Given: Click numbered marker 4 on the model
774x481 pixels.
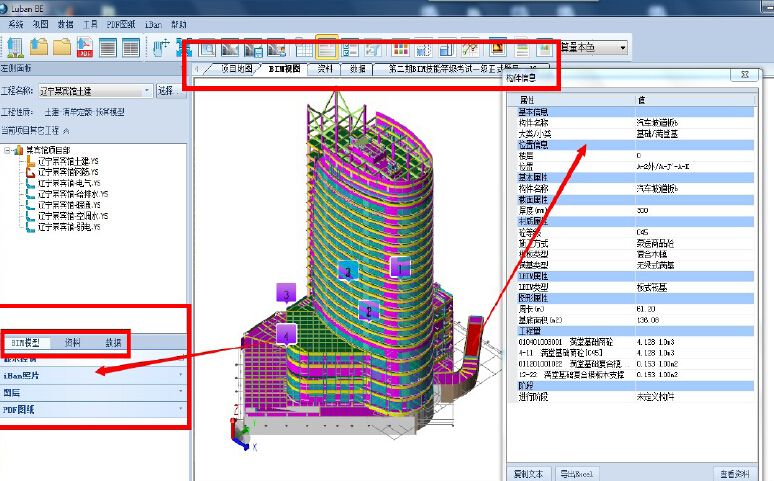Looking at the screenshot, I should [286, 334].
